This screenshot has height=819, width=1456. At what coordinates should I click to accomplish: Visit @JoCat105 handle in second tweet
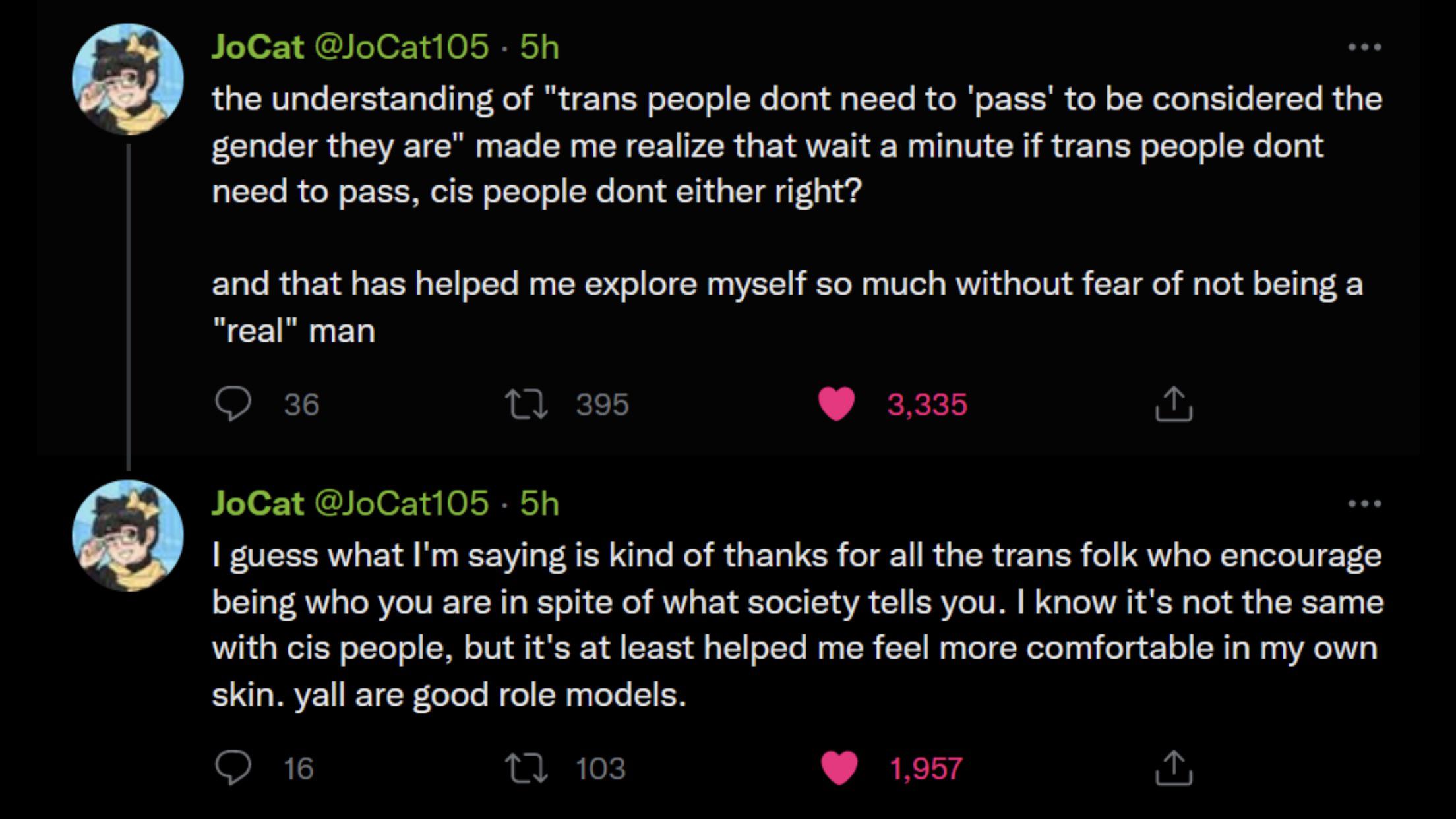point(402,504)
